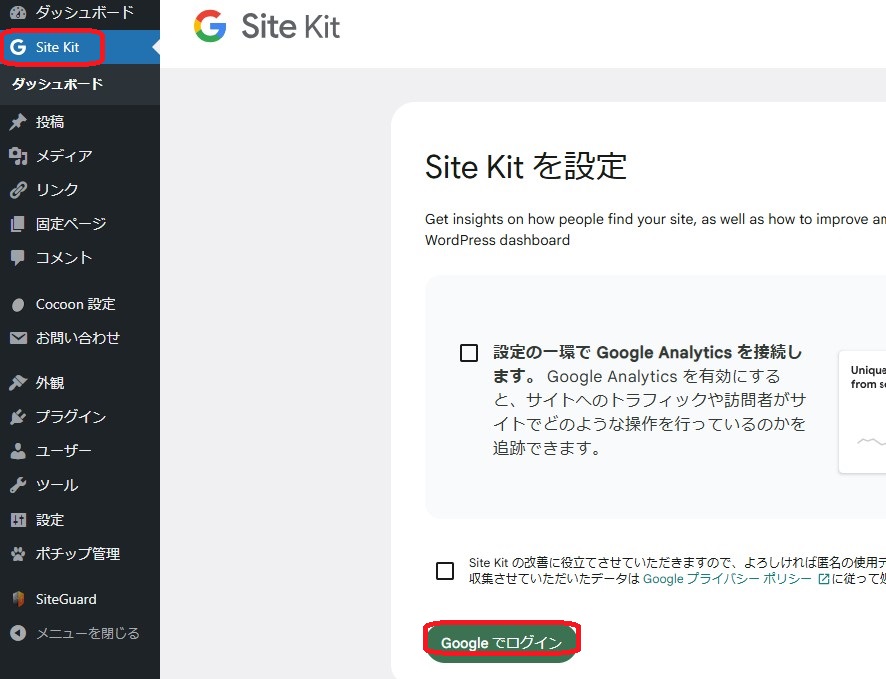
Task: Click the speech bubble icon beside コメント
Action: coord(18,258)
